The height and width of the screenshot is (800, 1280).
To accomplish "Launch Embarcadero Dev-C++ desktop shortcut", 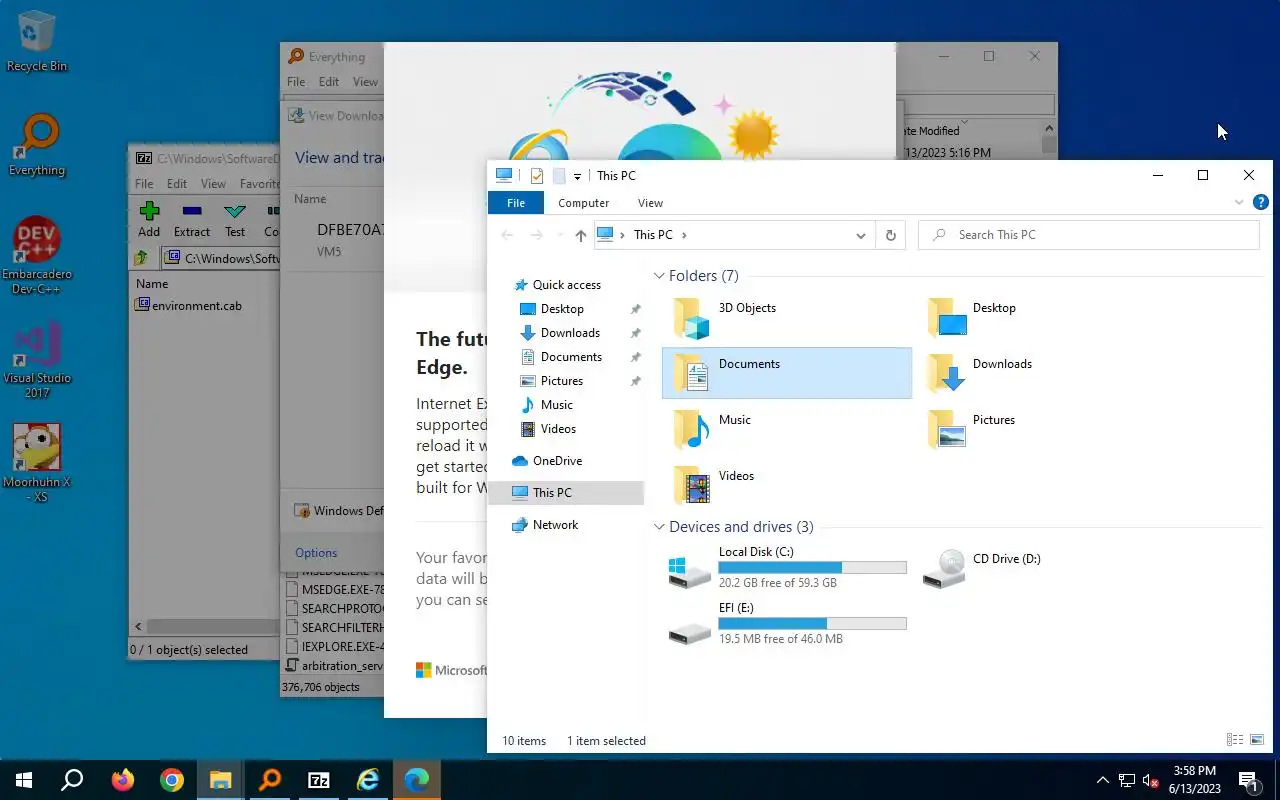I will pos(37,255).
